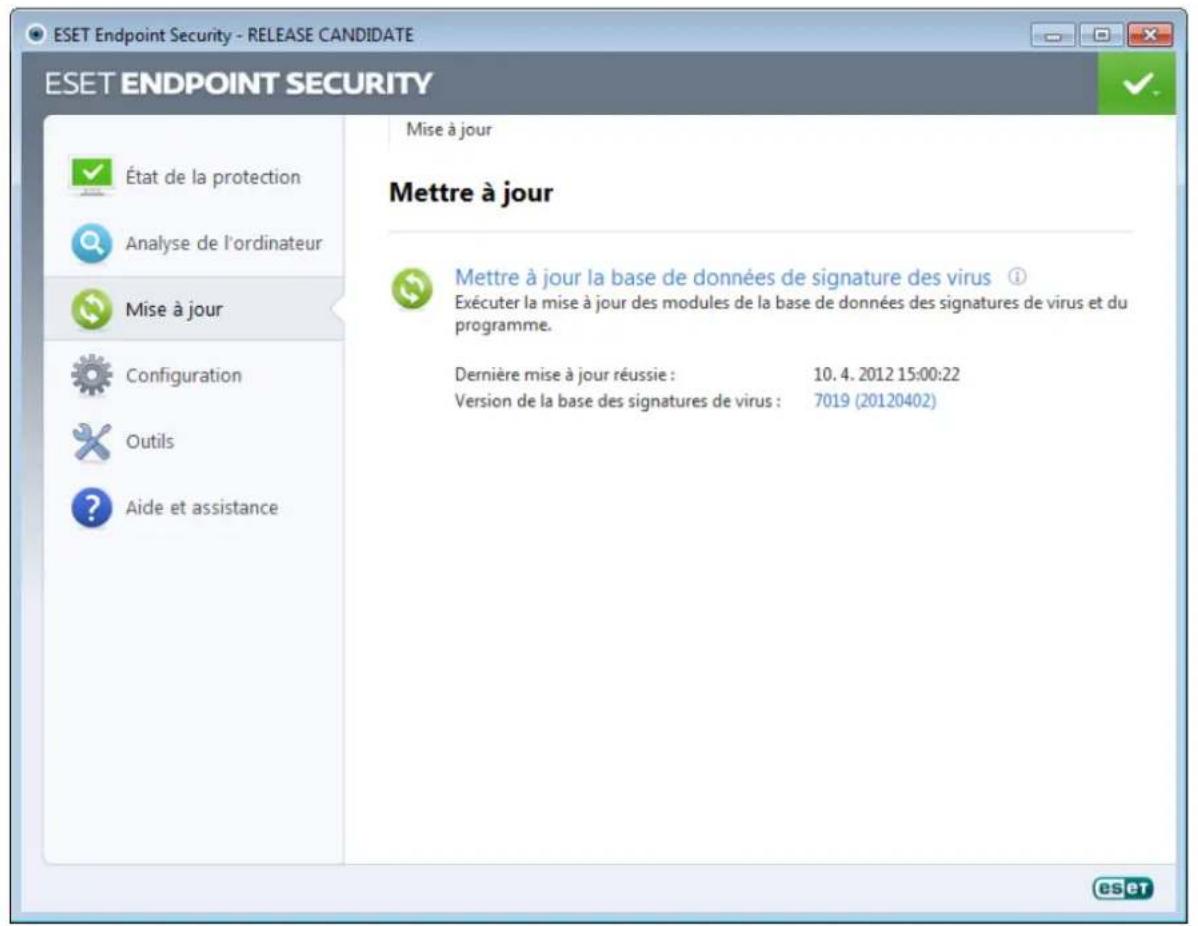Click the Dernière mise à jour réussie label
The image size is (1198, 926).
pyautogui.click(x=565, y=374)
